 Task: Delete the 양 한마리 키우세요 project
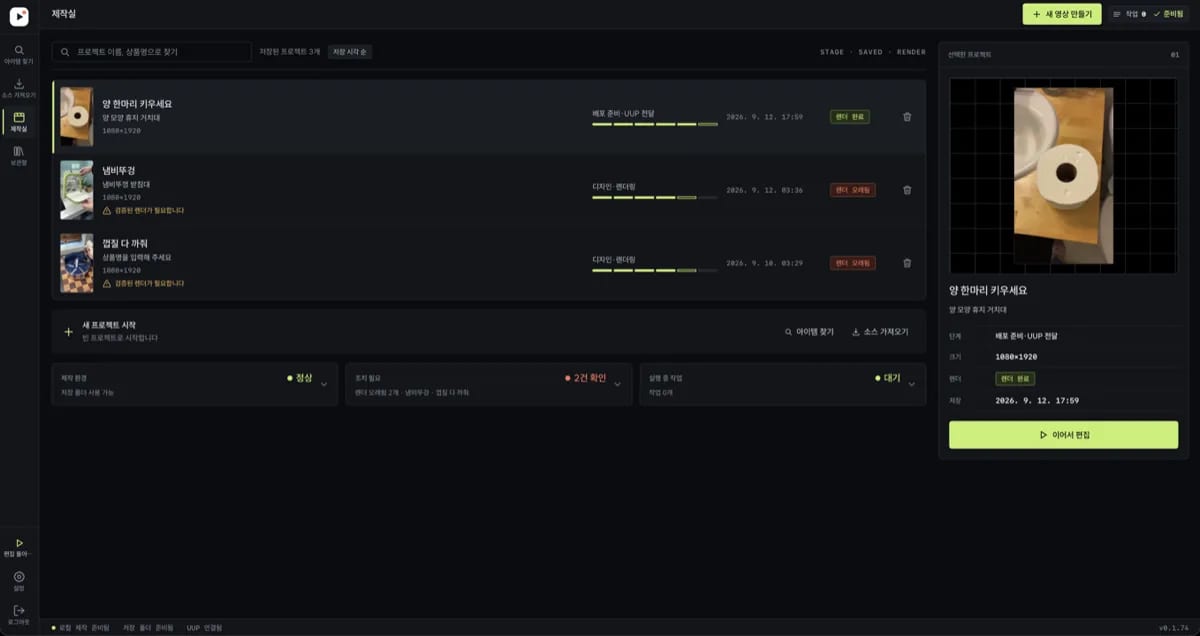click(907, 117)
